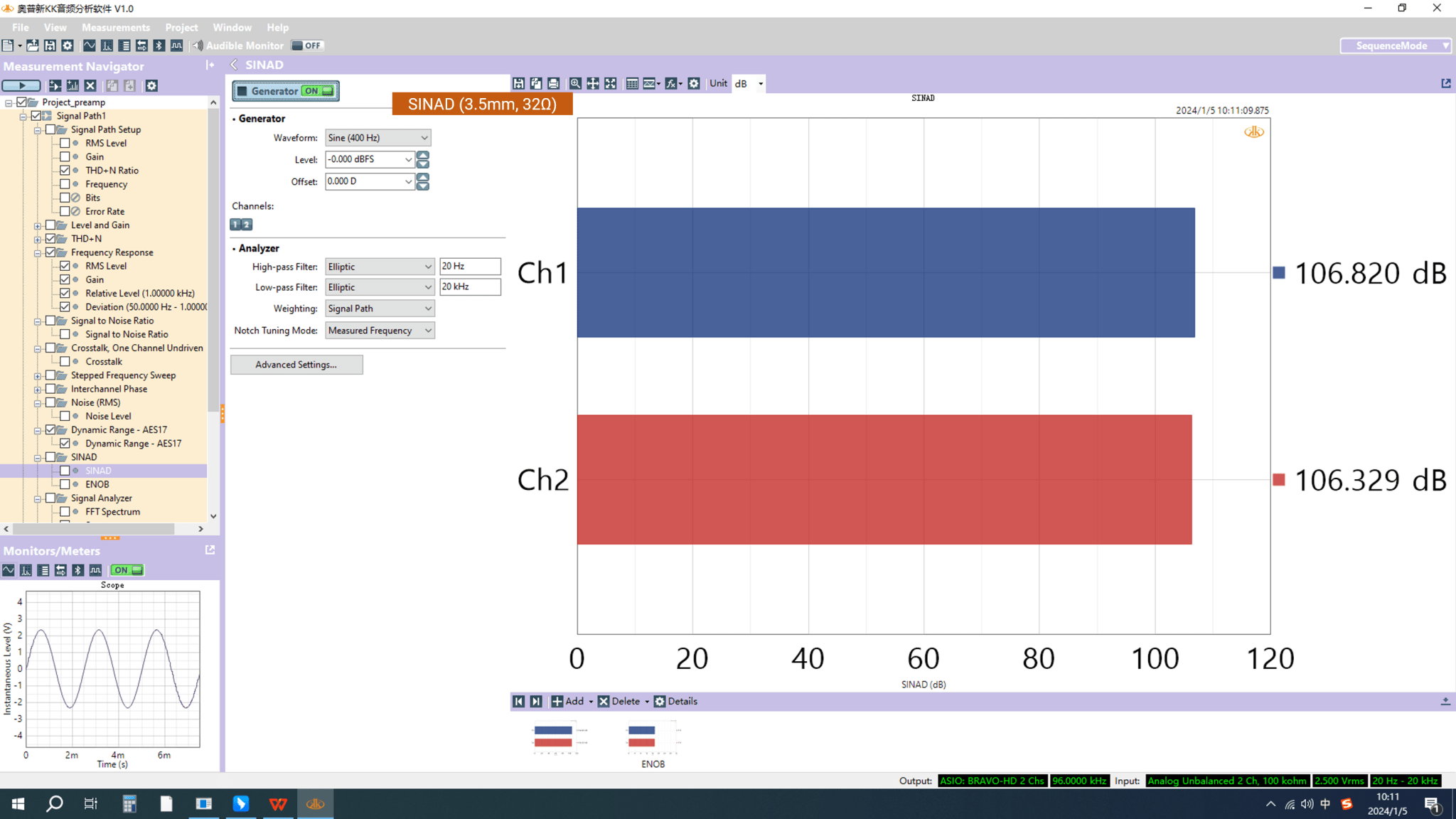Click the print graph icon
This screenshot has height=819, width=1456.
[553, 83]
